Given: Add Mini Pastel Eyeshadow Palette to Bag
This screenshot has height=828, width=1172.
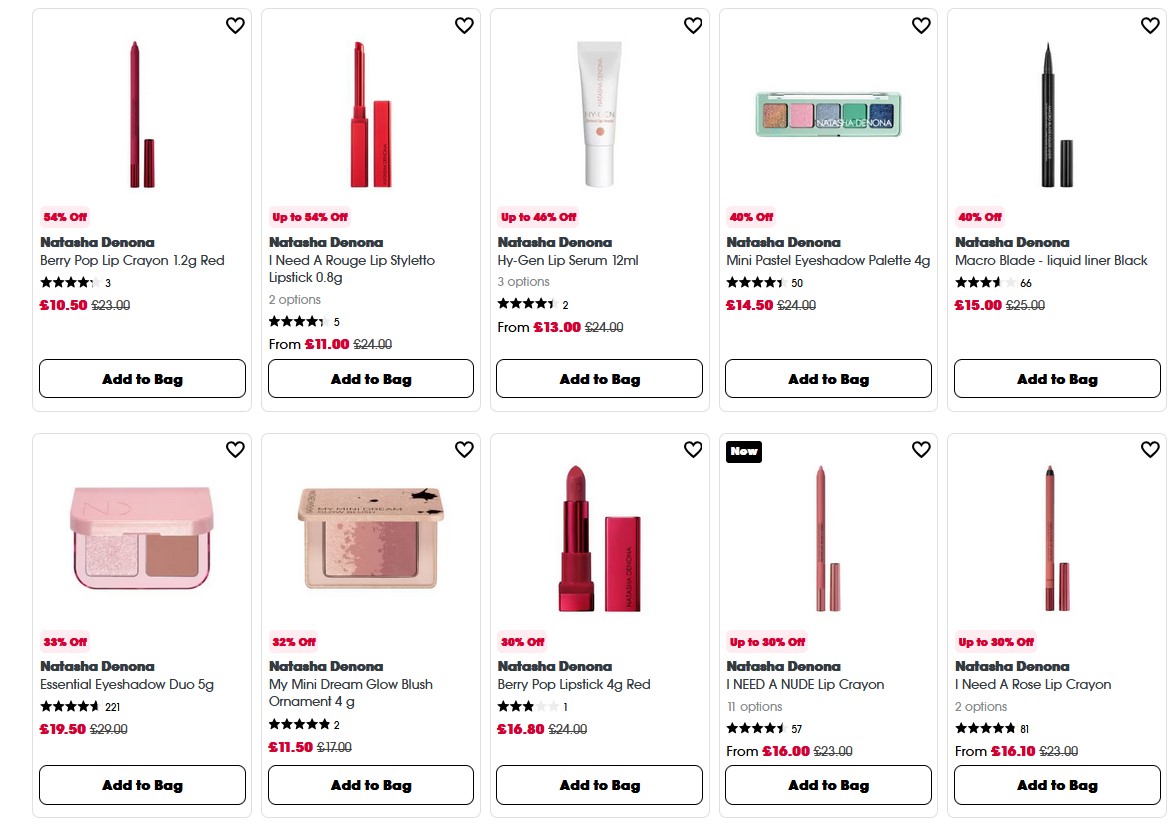Looking at the screenshot, I should pyautogui.click(x=828, y=378).
